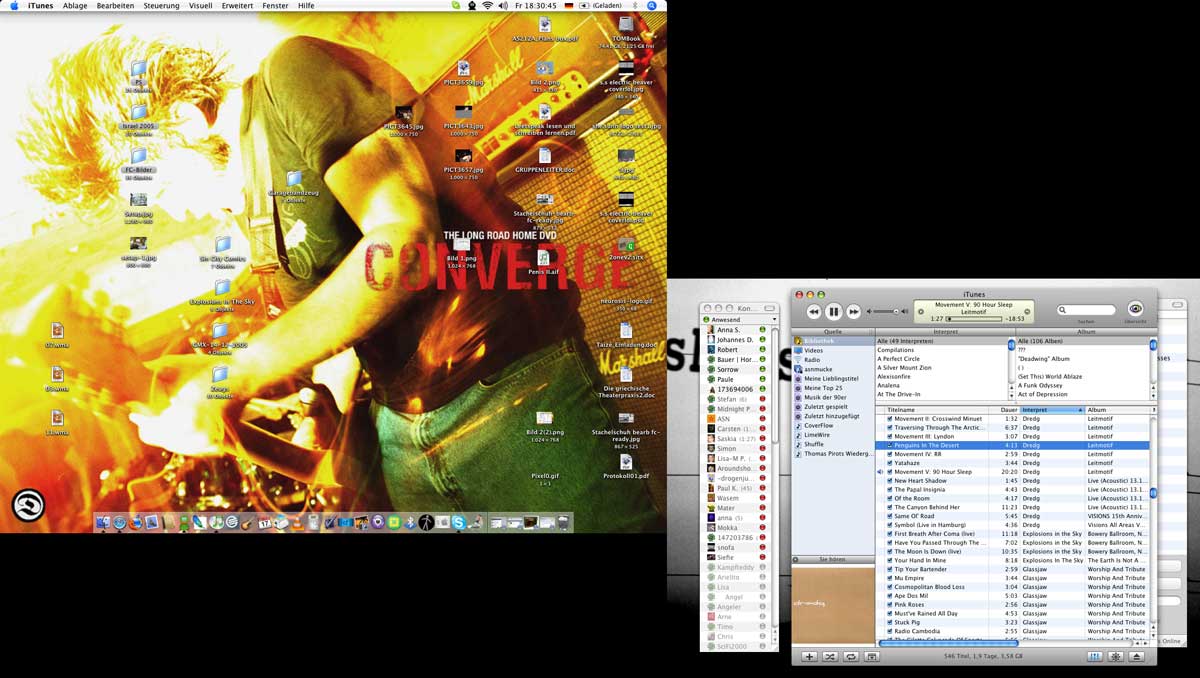Click the Wi-Fi icon in menu bar

click(488, 6)
